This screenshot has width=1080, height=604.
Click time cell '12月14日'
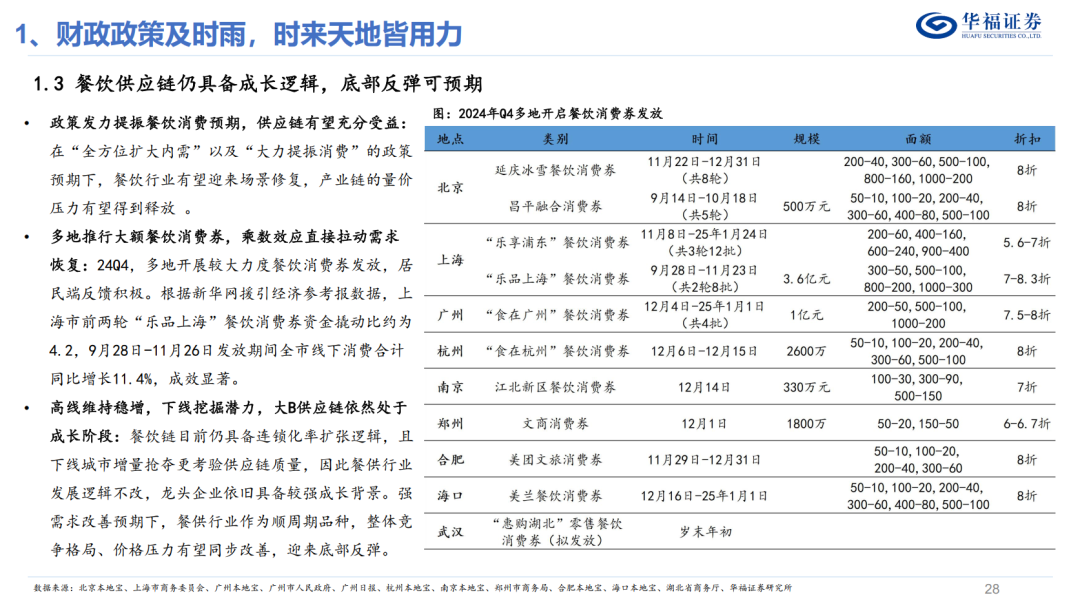coord(704,387)
